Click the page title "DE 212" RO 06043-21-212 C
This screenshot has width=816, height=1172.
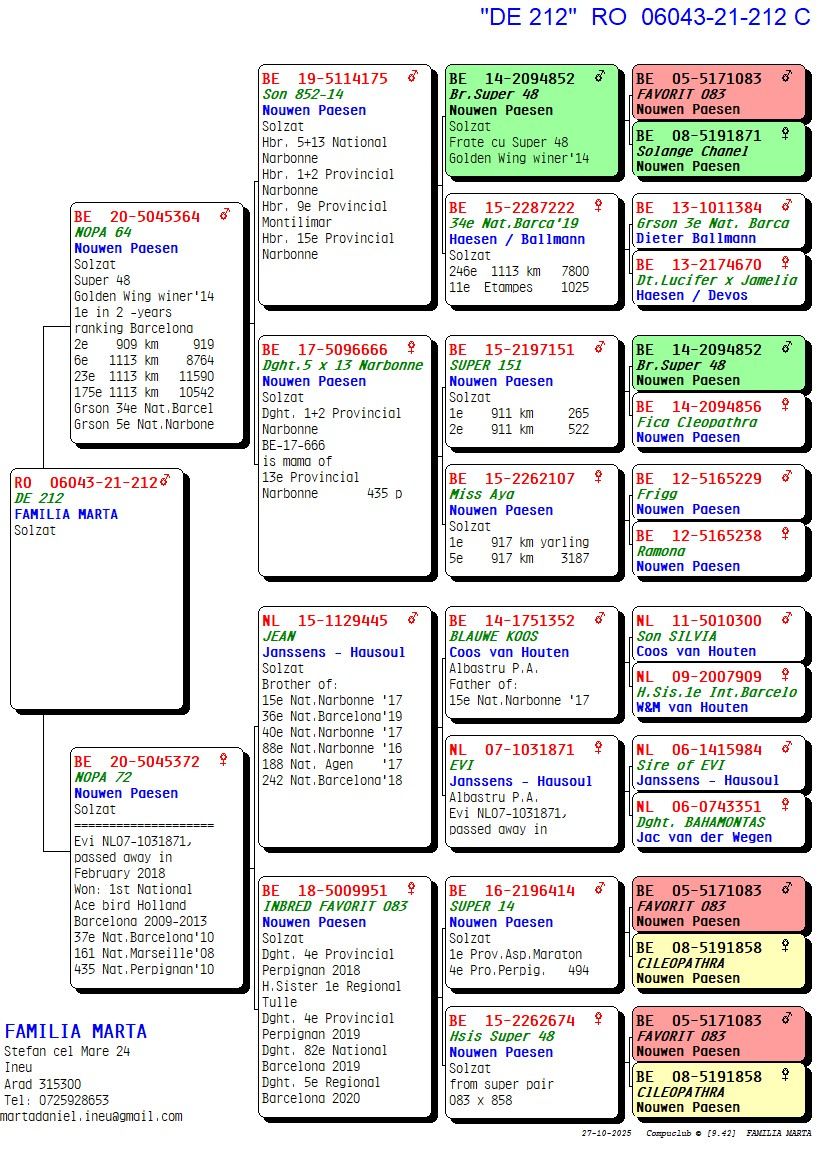[x=645, y=17]
